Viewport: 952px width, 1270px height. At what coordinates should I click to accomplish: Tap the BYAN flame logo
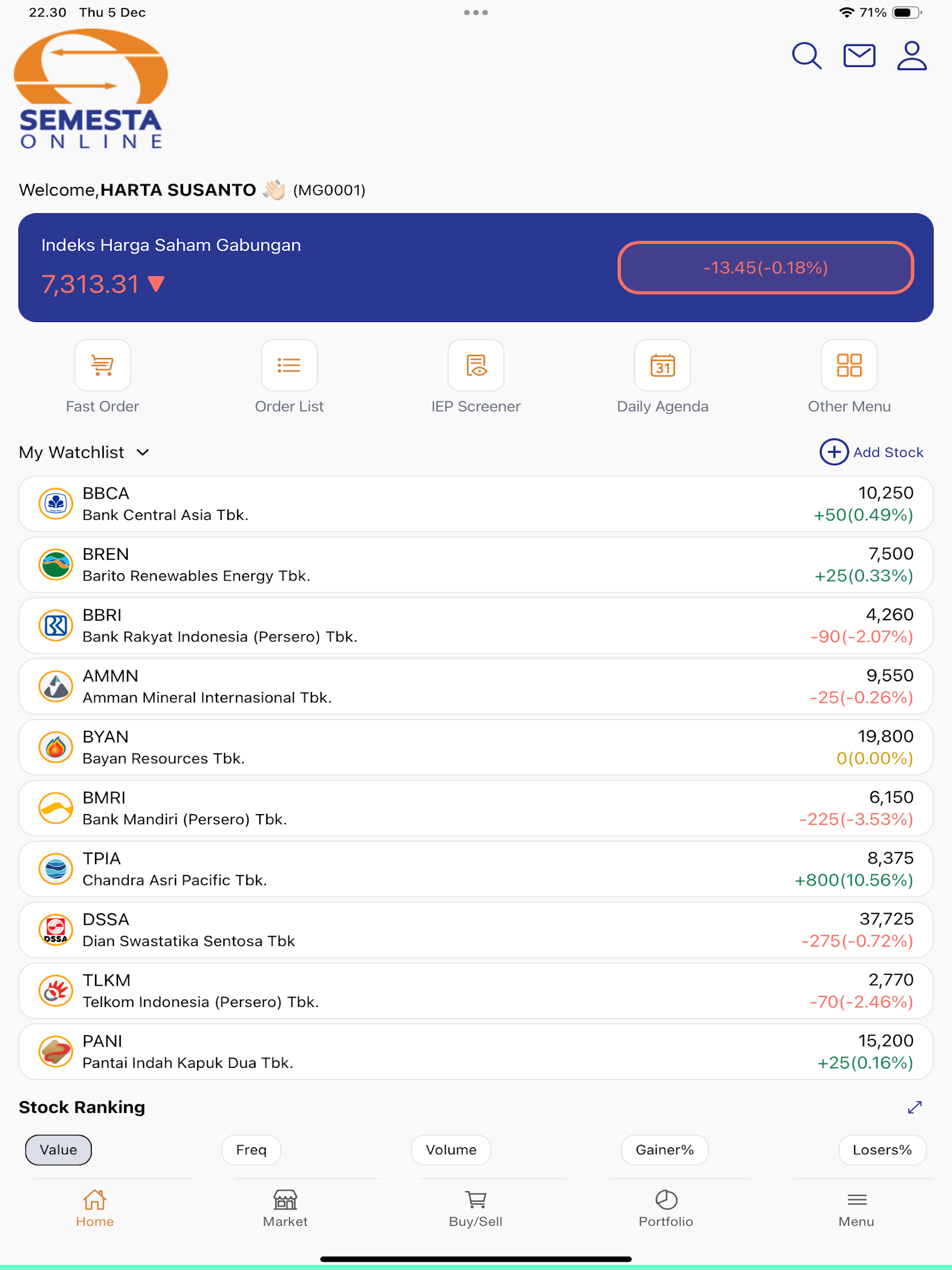click(x=56, y=748)
